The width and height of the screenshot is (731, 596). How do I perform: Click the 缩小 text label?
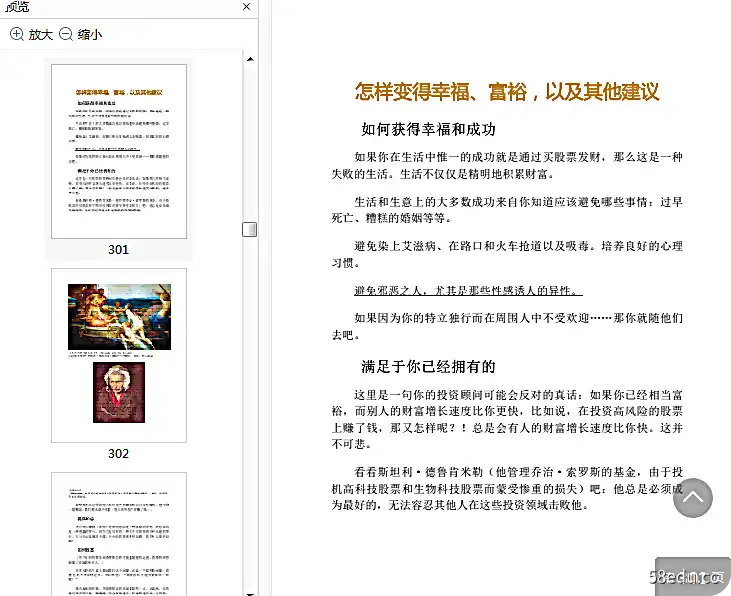(x=90, y=35)
